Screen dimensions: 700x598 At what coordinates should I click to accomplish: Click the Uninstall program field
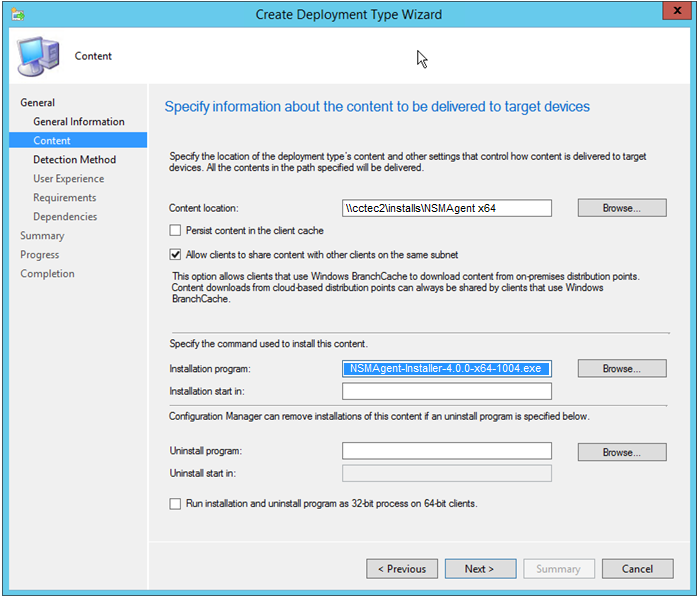pyautogui.click(x=447, y=451)
